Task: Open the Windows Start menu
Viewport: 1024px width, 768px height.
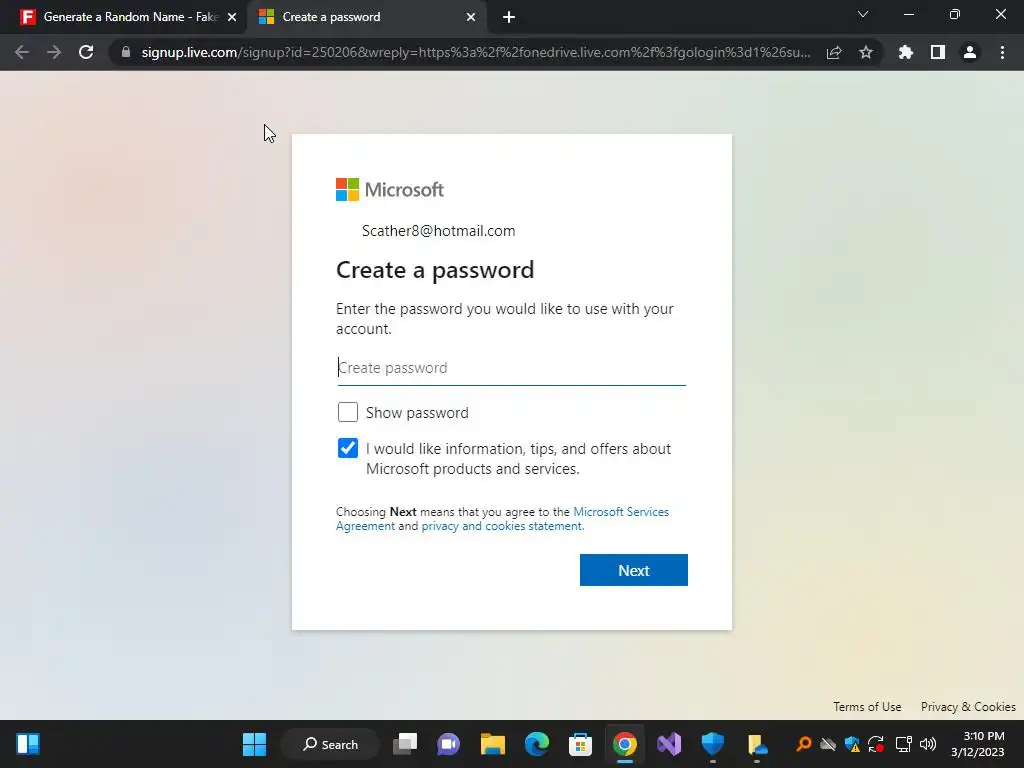Action: point(254,744)
